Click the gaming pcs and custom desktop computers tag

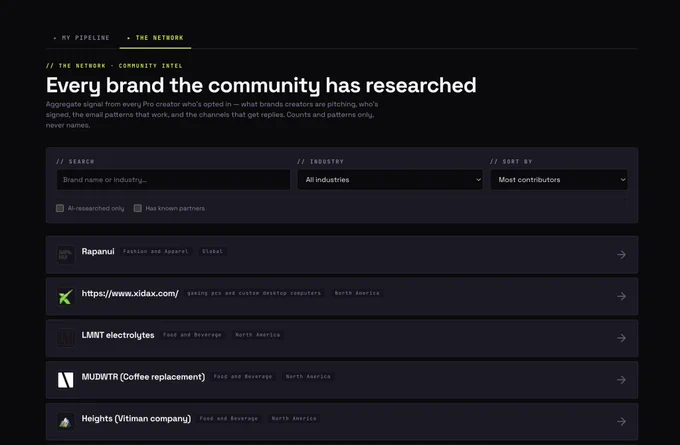point(254,293)
